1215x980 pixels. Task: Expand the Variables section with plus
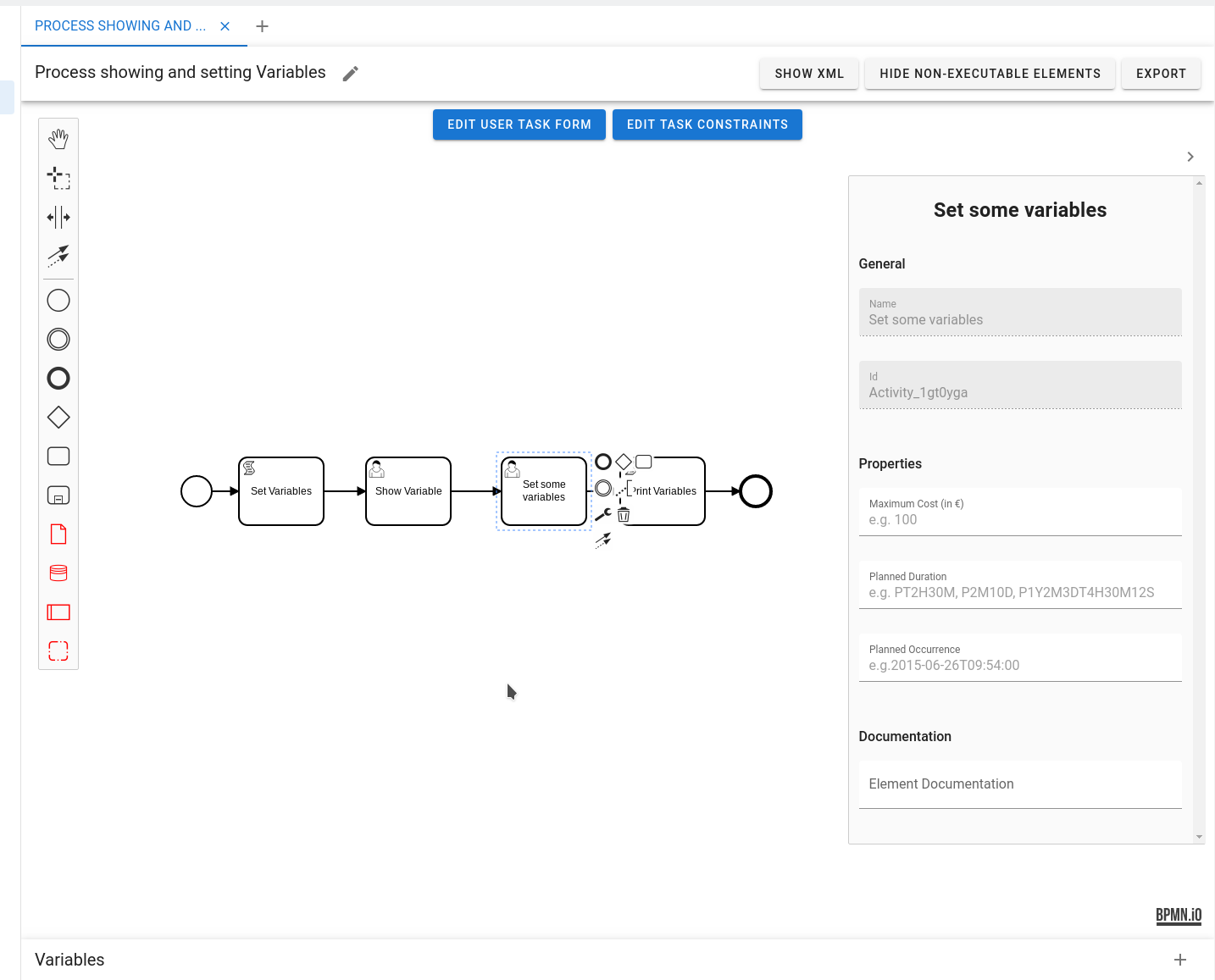pos(1180,960)
